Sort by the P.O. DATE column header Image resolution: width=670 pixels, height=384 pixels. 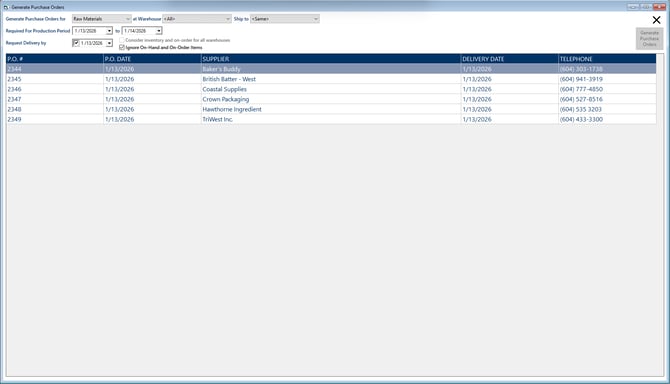152,59
